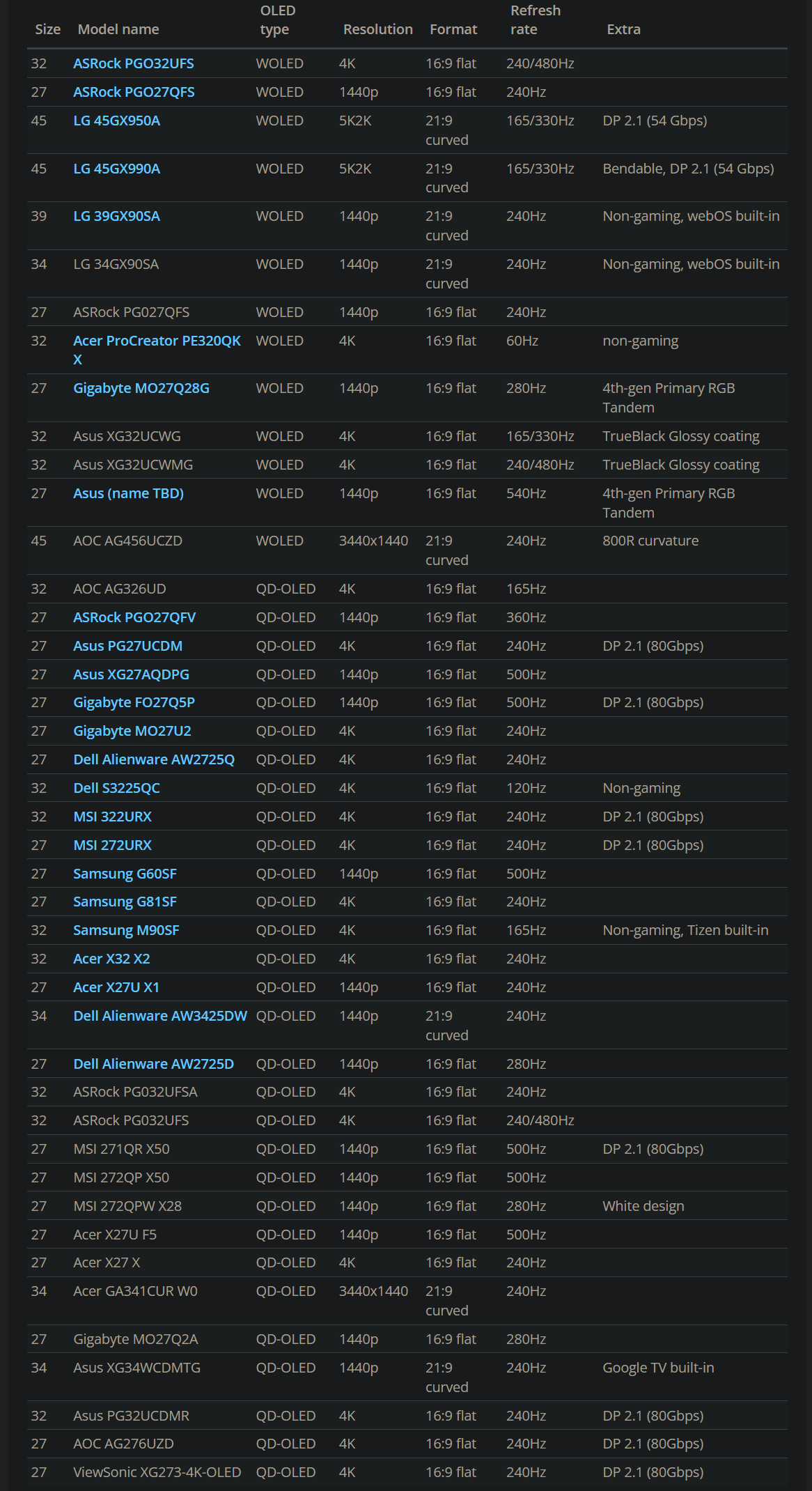This screenshot has height=1491, width=812.
Task: Click the "Model name" column header
Action: pos(118,29)
